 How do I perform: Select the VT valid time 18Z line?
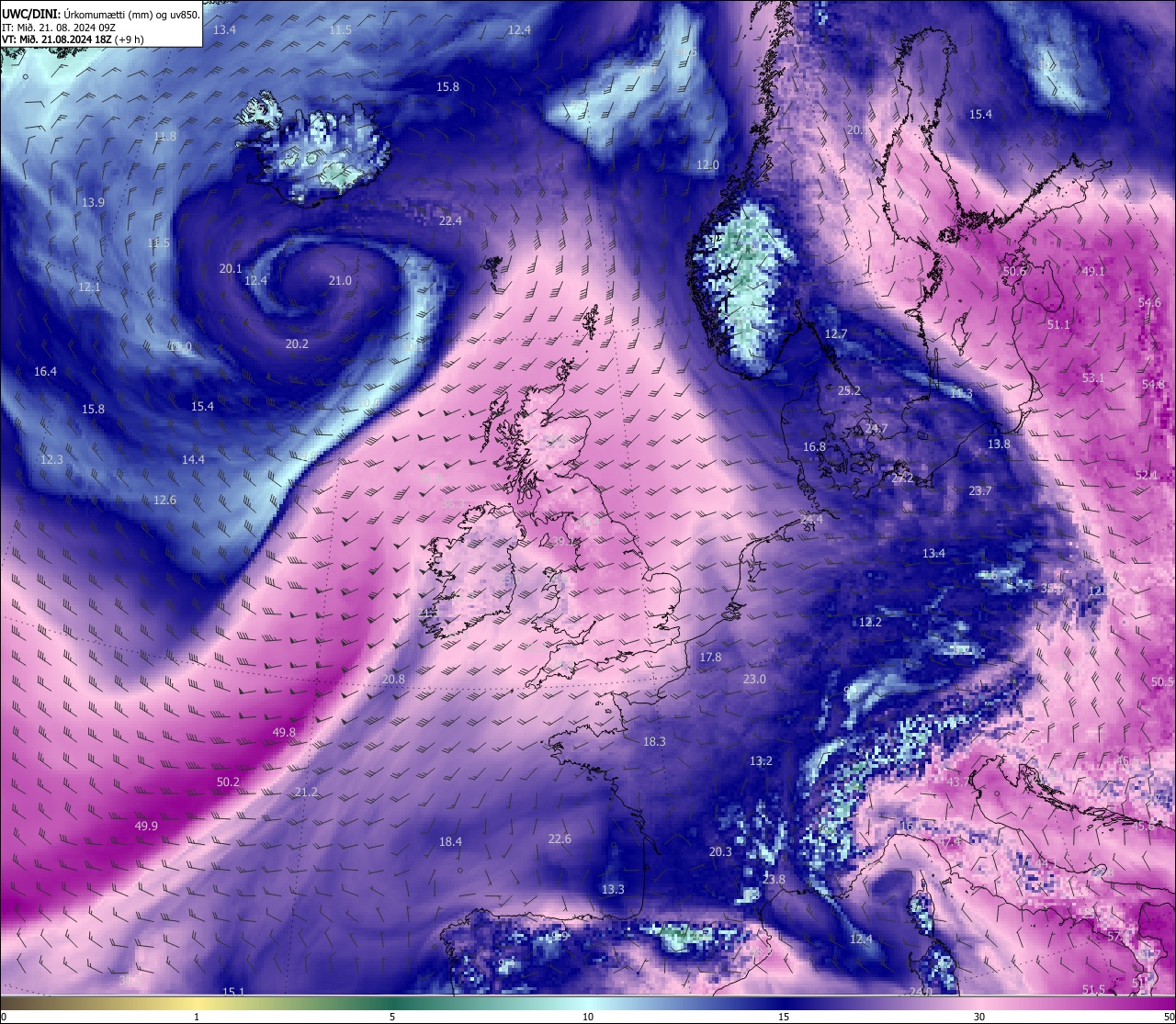coord(73,39)
